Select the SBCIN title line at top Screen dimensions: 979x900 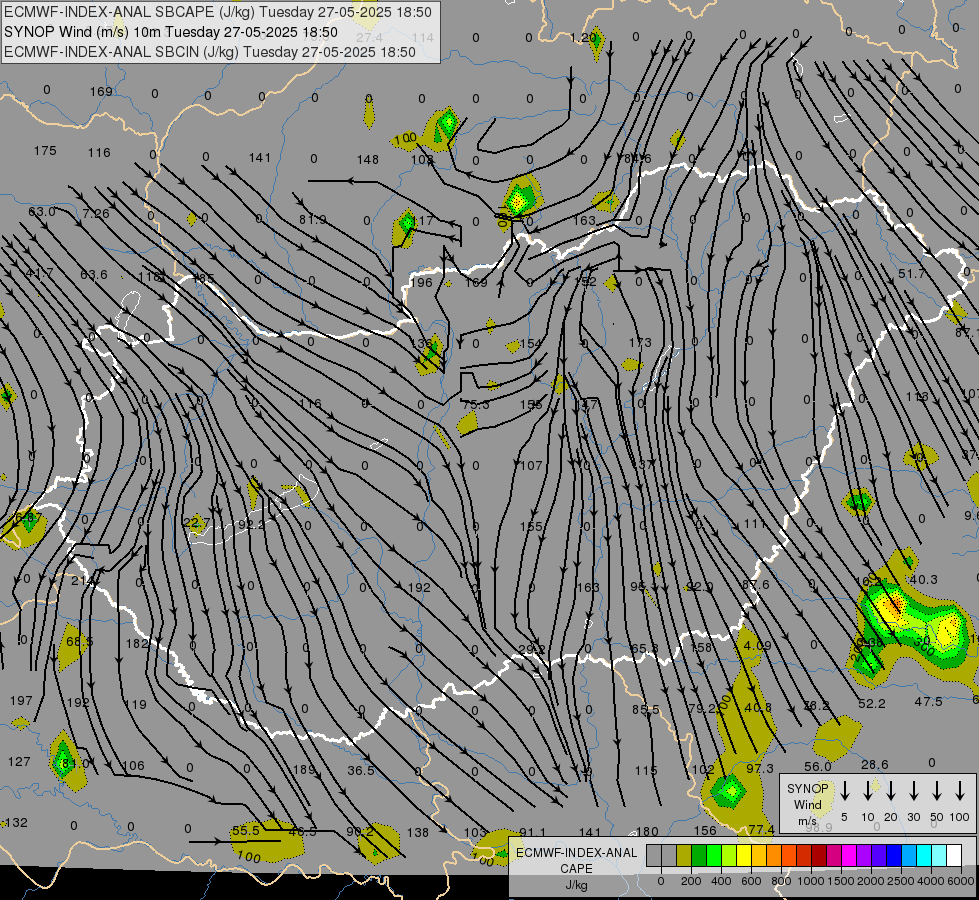coord(210,52)
